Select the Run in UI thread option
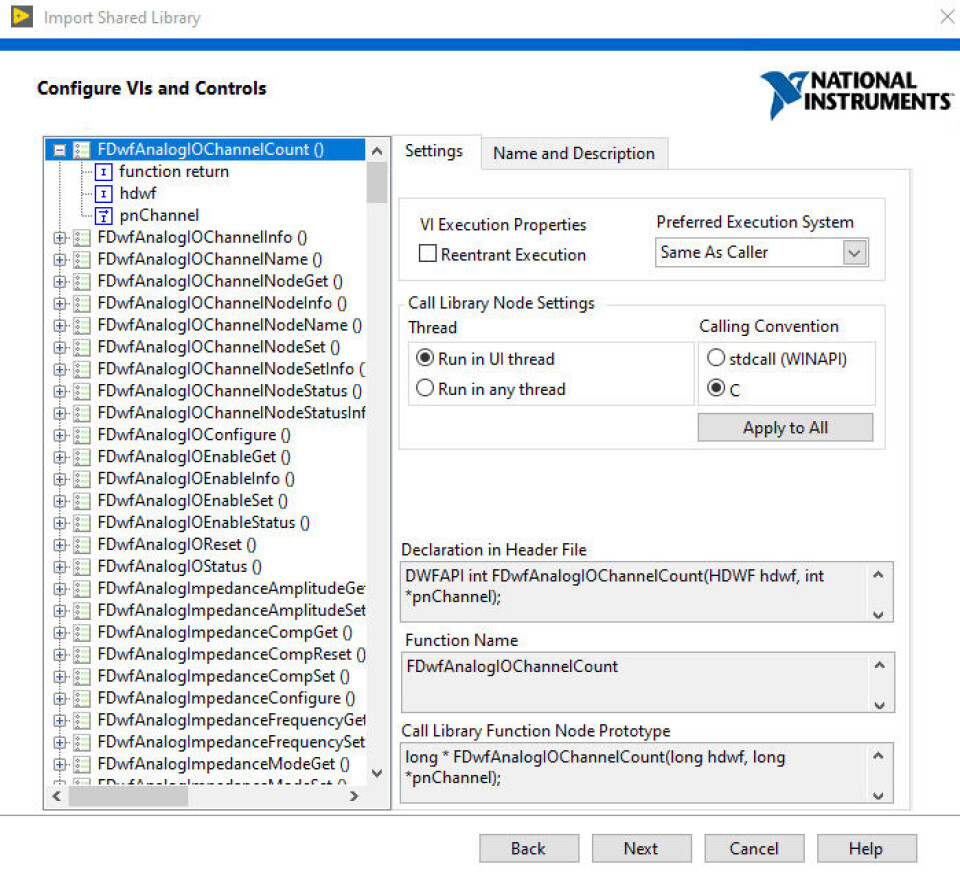 pyautogui.click(x=425, y=358)
